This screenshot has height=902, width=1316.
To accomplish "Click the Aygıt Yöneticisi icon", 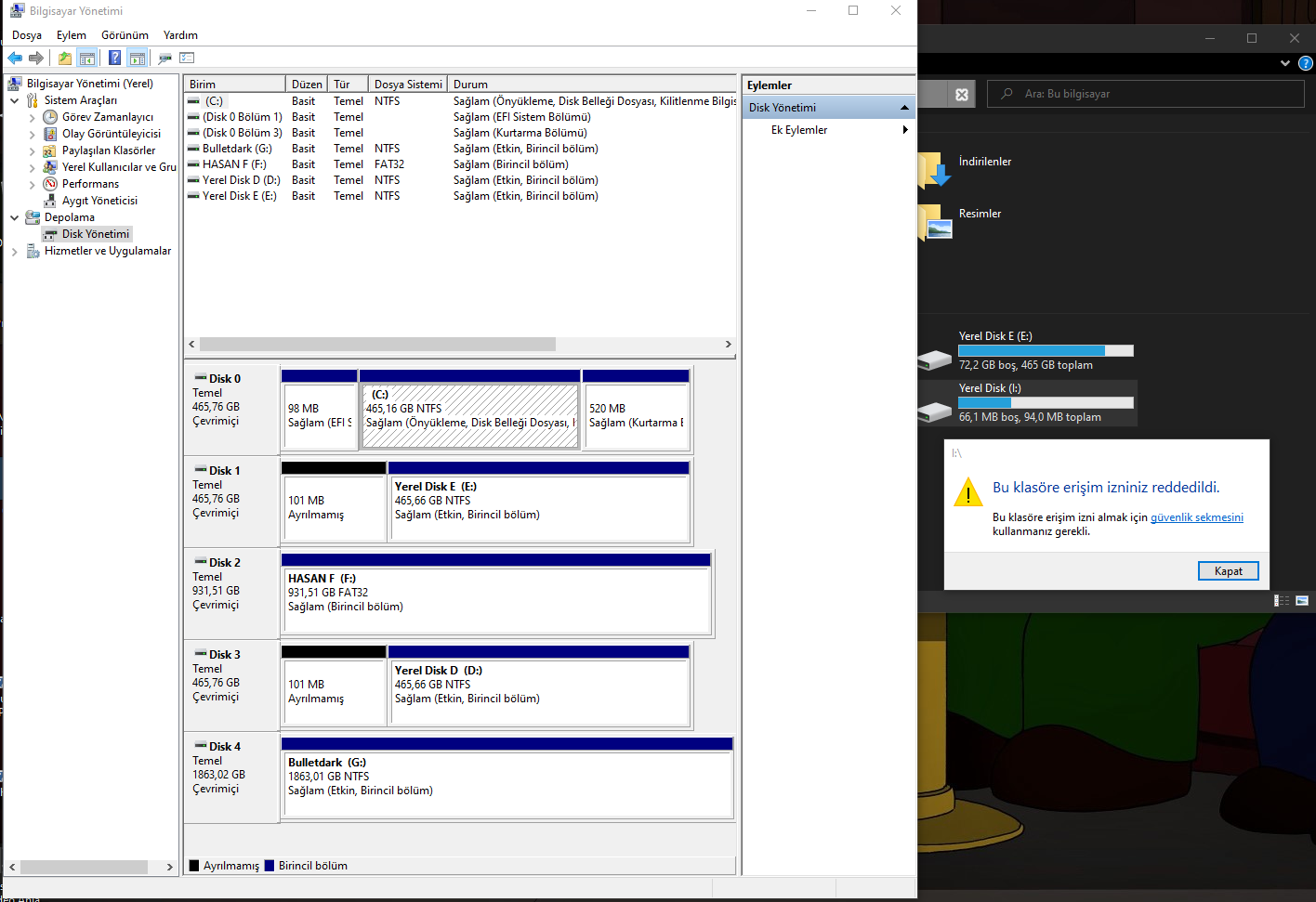I will click(x=50, y=201).
